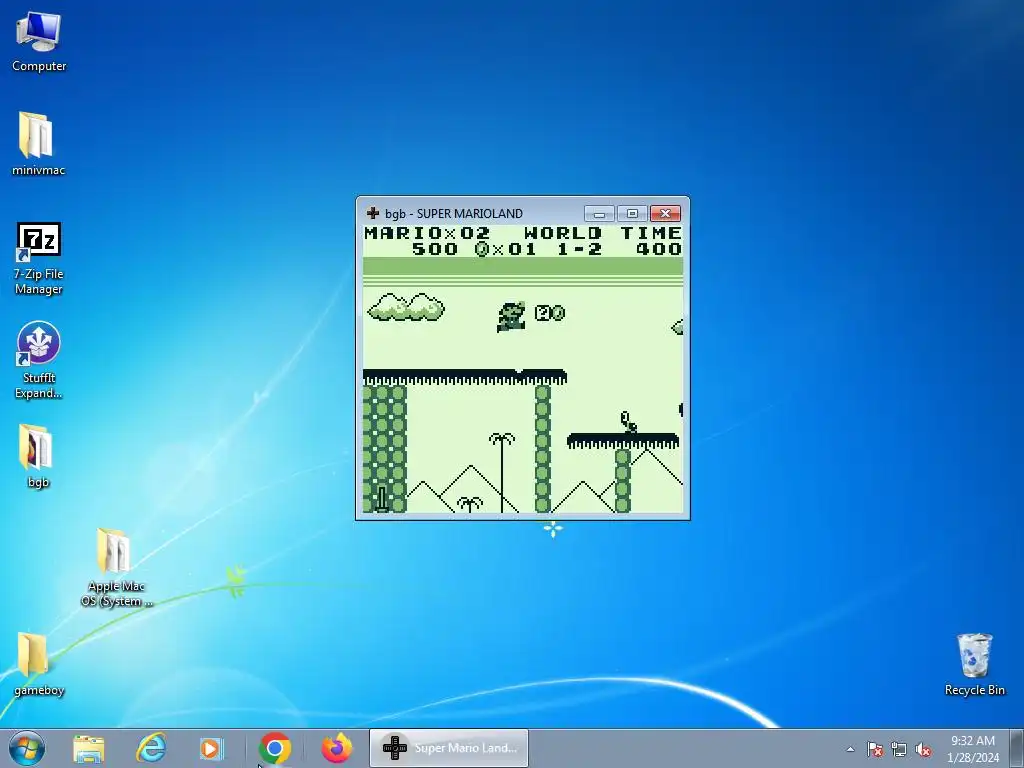Launch Google Chrome from the taskbar
The height and width of the screenshot is (768, 1024).
[274, 748]
